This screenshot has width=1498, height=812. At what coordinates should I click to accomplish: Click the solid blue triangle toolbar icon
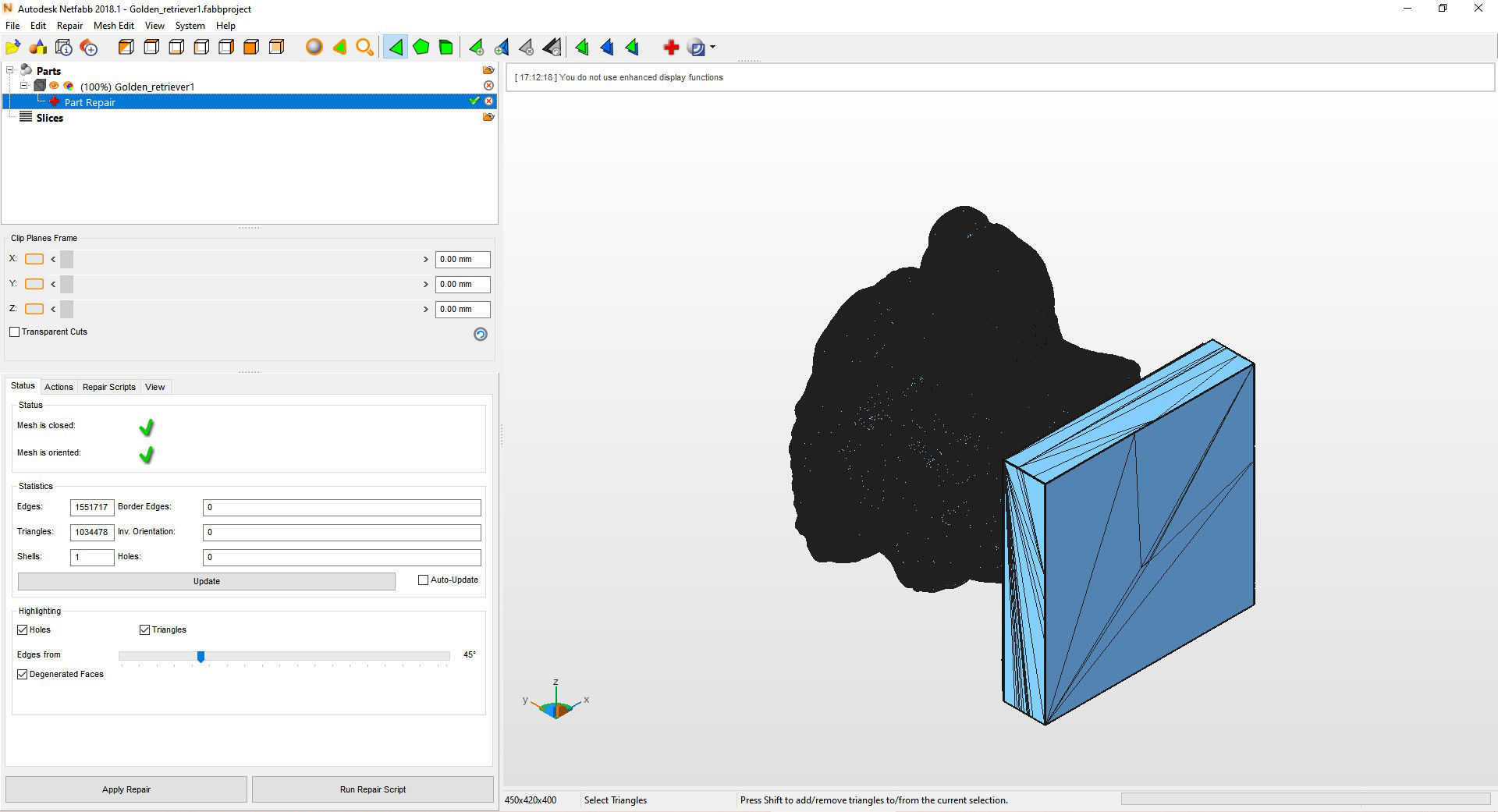point(607,48)
